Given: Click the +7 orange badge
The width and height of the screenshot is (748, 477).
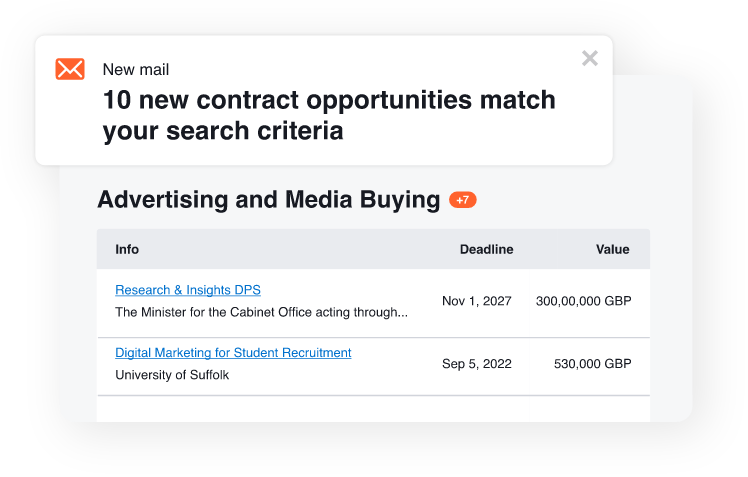Looking at the screenshot, I should (462, 200).
